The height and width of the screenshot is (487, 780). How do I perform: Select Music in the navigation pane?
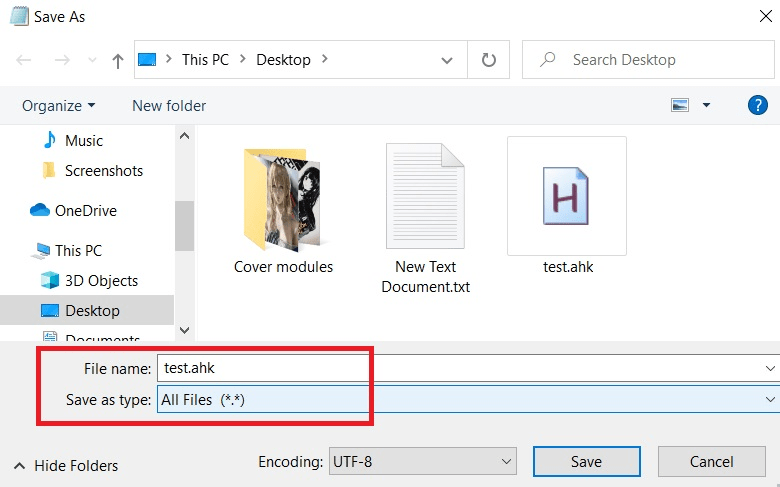[84, 141]
